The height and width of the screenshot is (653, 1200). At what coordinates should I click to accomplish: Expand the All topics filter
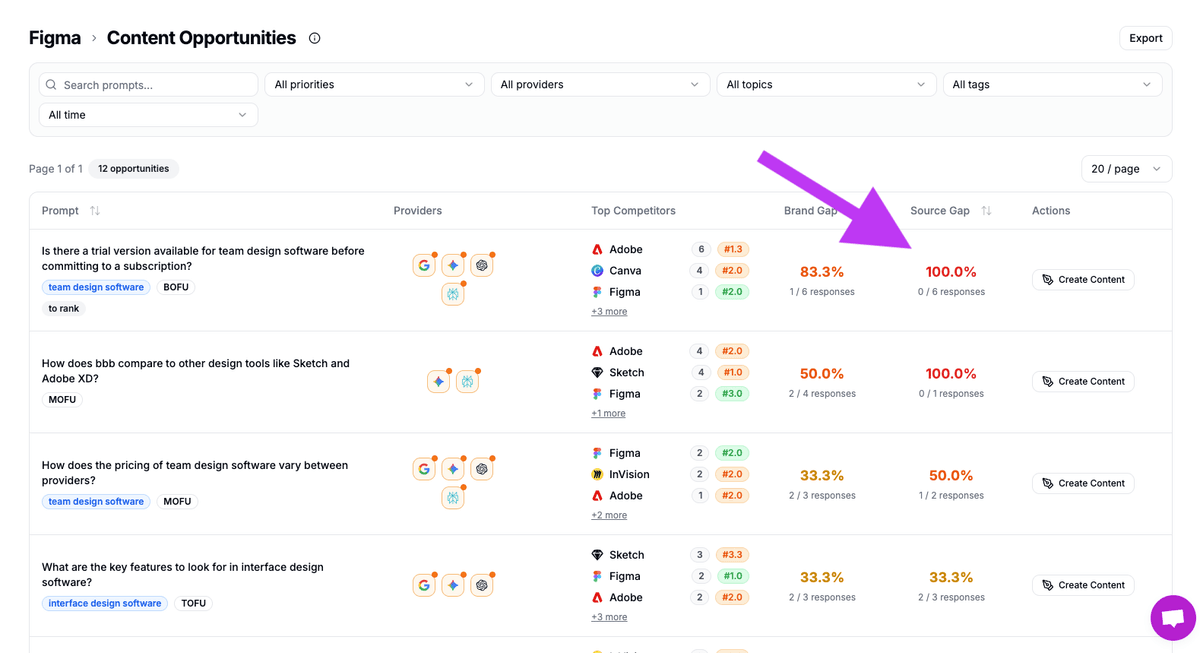point(826,85)
